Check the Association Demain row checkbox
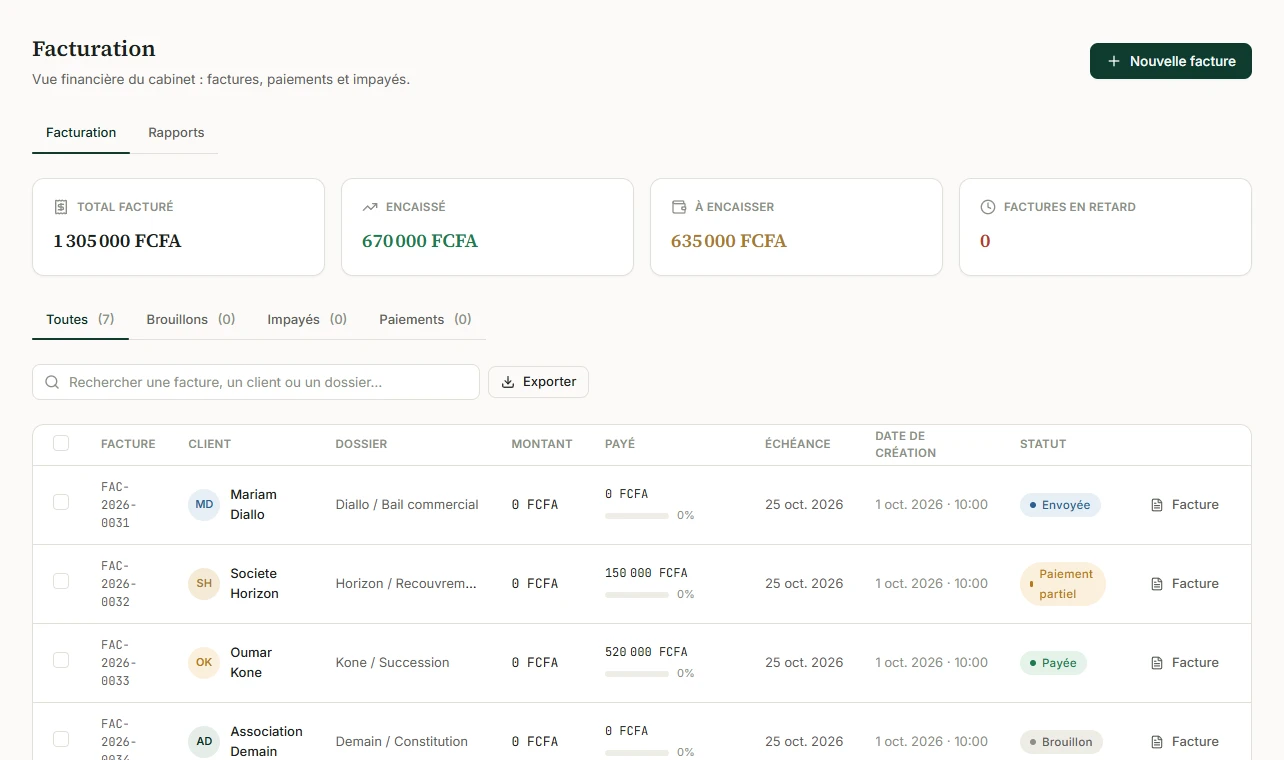 pyautogui.click(x=61, y=739)
